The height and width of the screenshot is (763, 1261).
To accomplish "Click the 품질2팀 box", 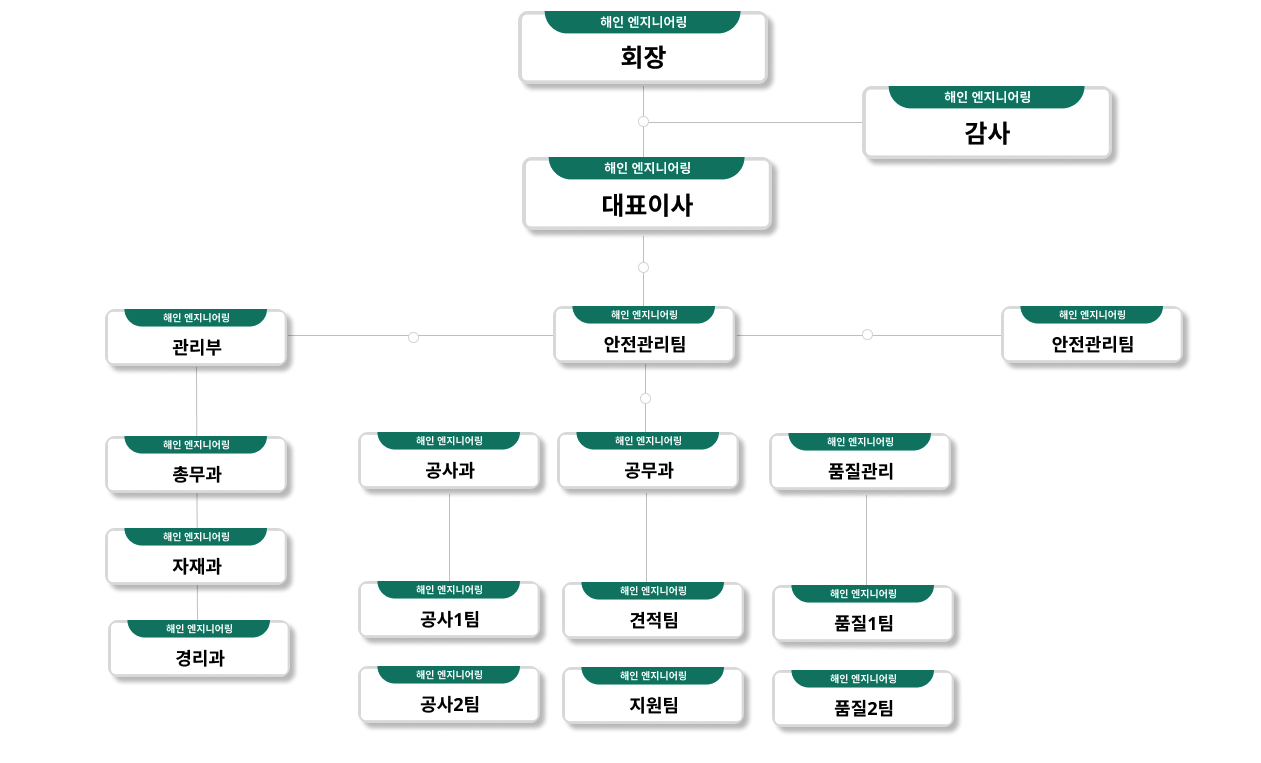I will point(863,699).
